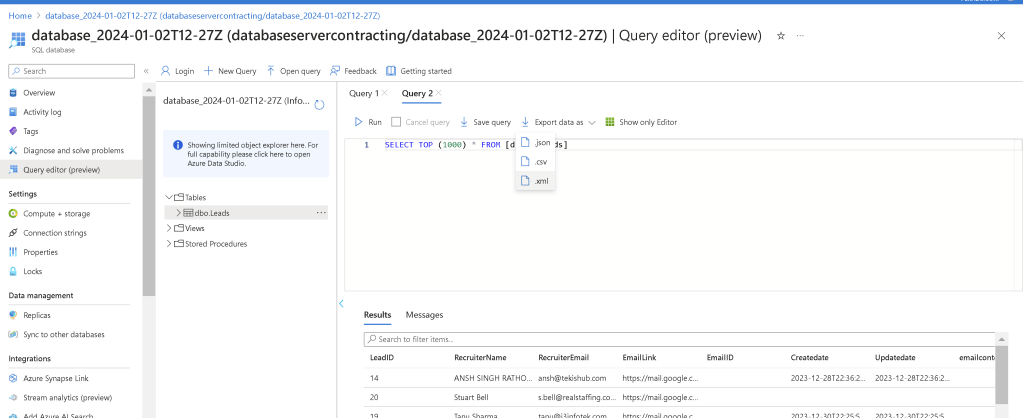
Task: Refresh the object explorer with the circular arrow
Action: tap(320, 104)
